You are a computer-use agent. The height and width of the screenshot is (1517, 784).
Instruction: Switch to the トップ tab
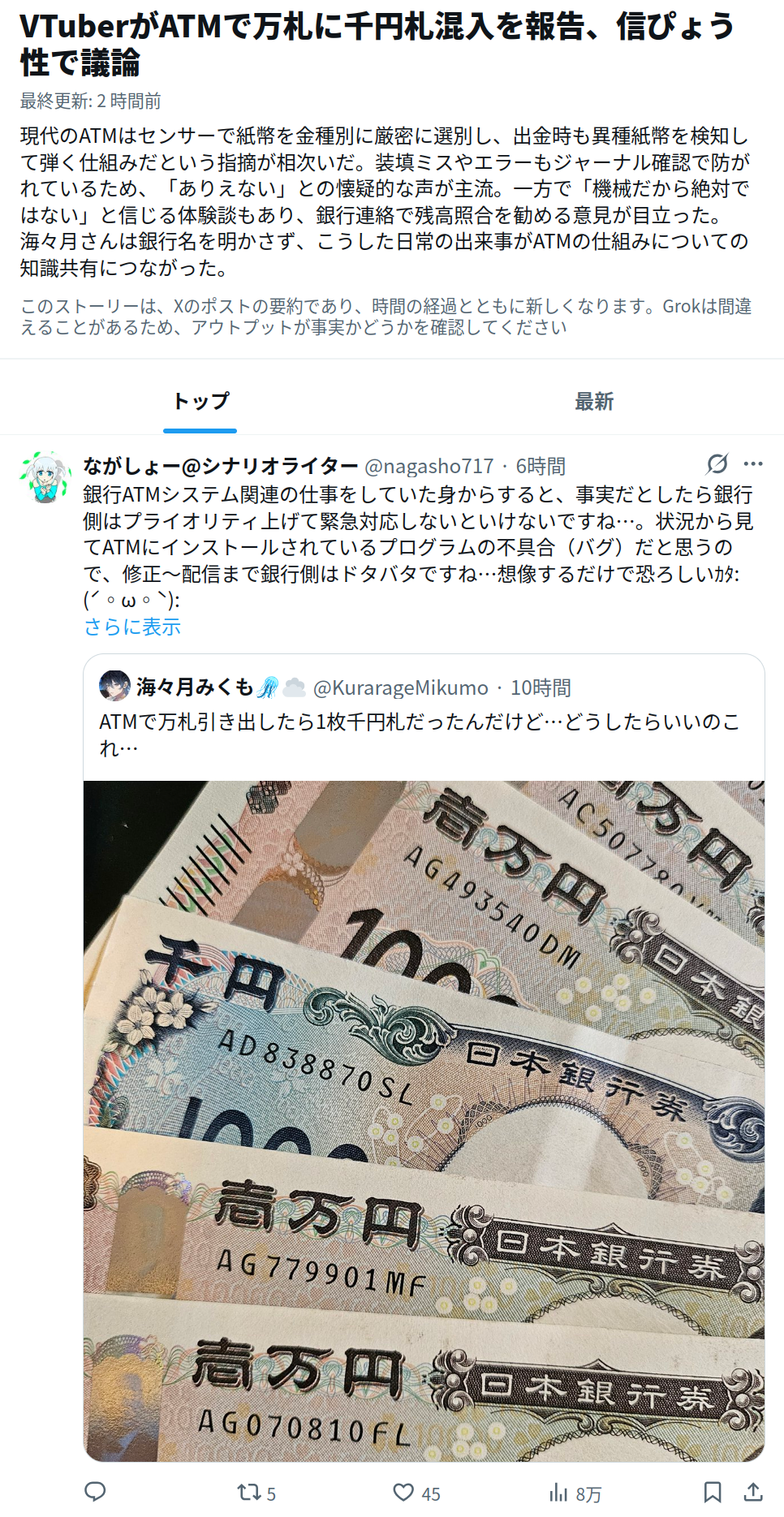pyautogui.click(x=200, y=401)
